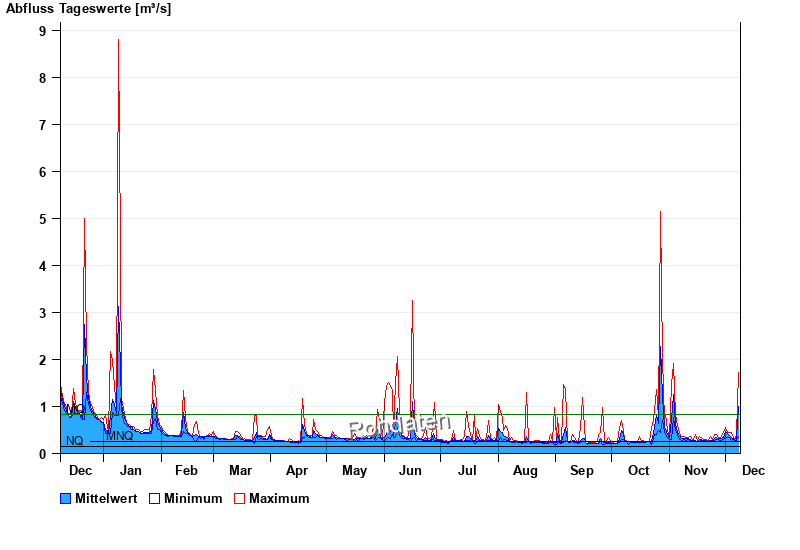Click the Jan month label on x-axis

tap(130, 471)
